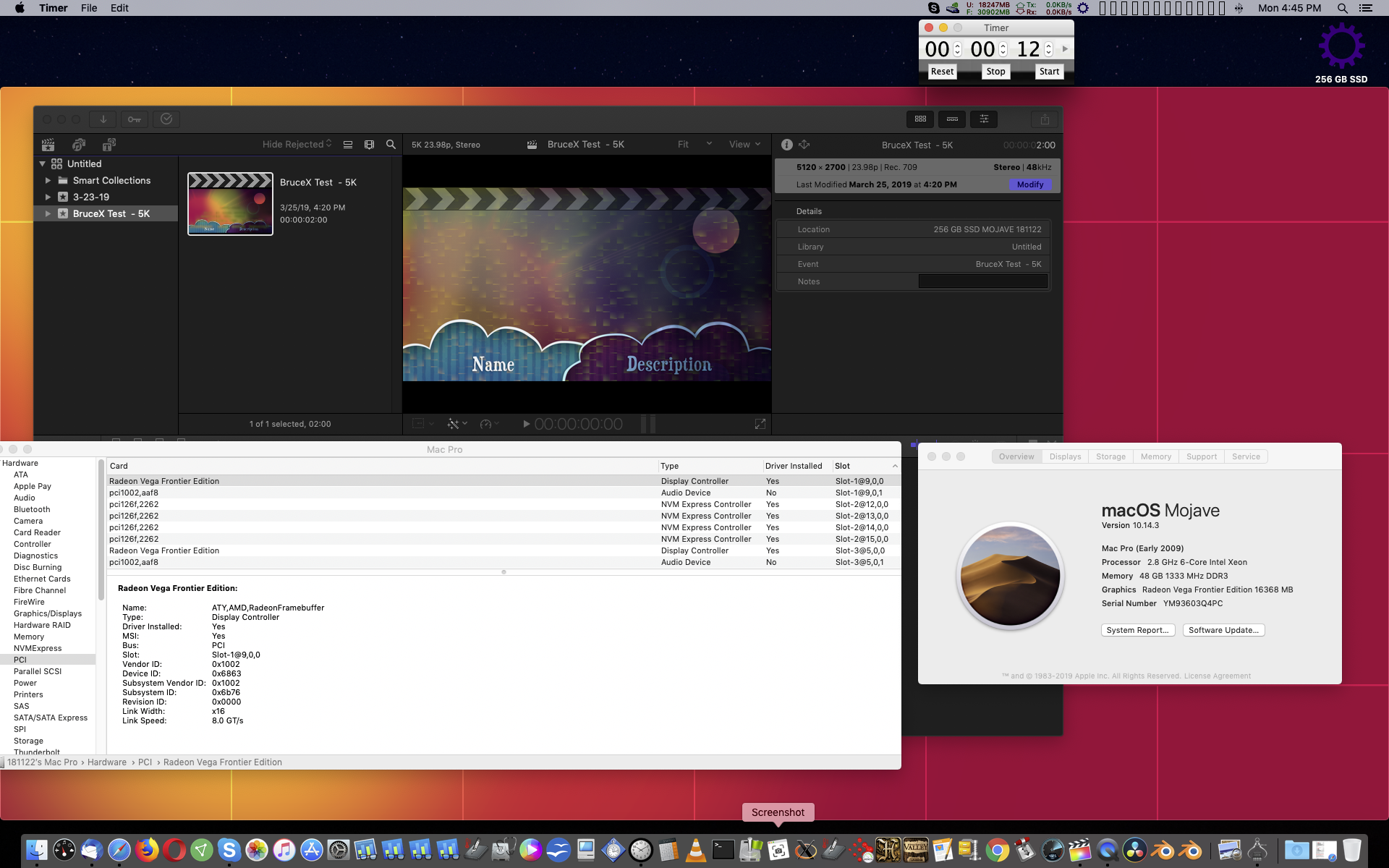Image resolution: width=1389 pixels, height=868 pixels.
Task: Switch to the Storage tab
Action: tap(1110, 456)
